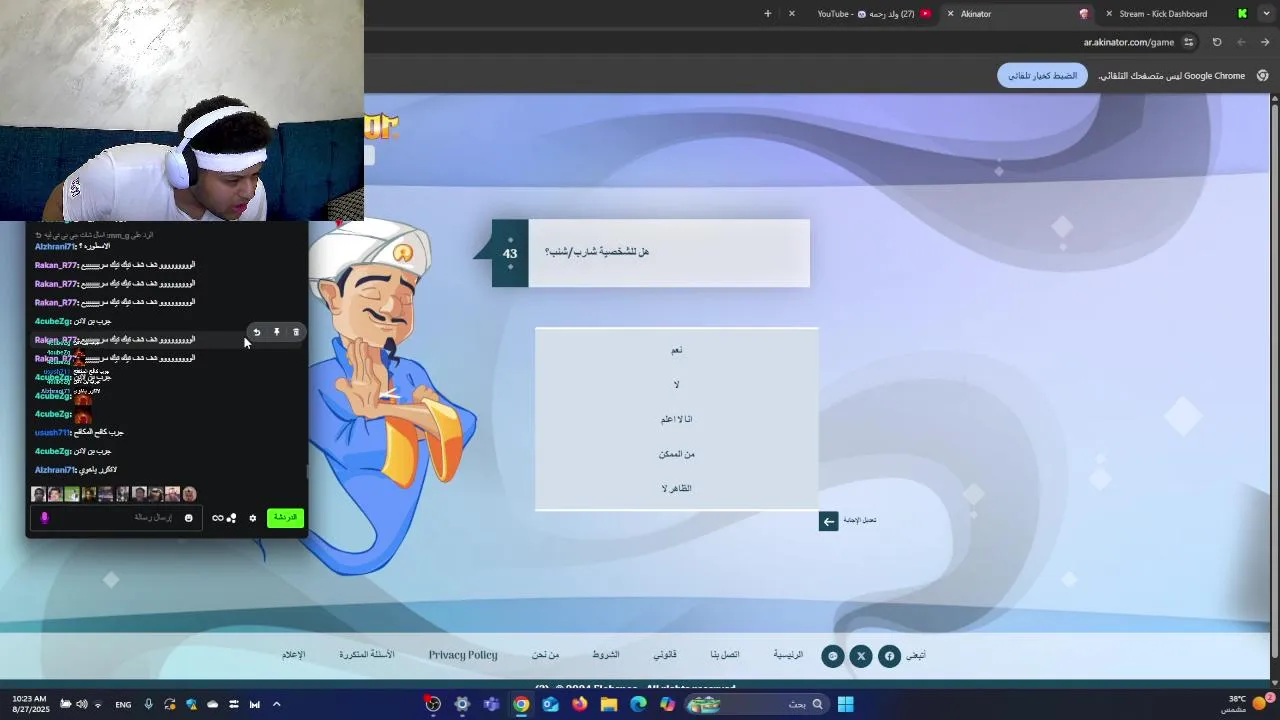The width and height of the screenshot is (1280, 720).
Task: Reload the Akinator page
Action: click(x=1217, y=42)
